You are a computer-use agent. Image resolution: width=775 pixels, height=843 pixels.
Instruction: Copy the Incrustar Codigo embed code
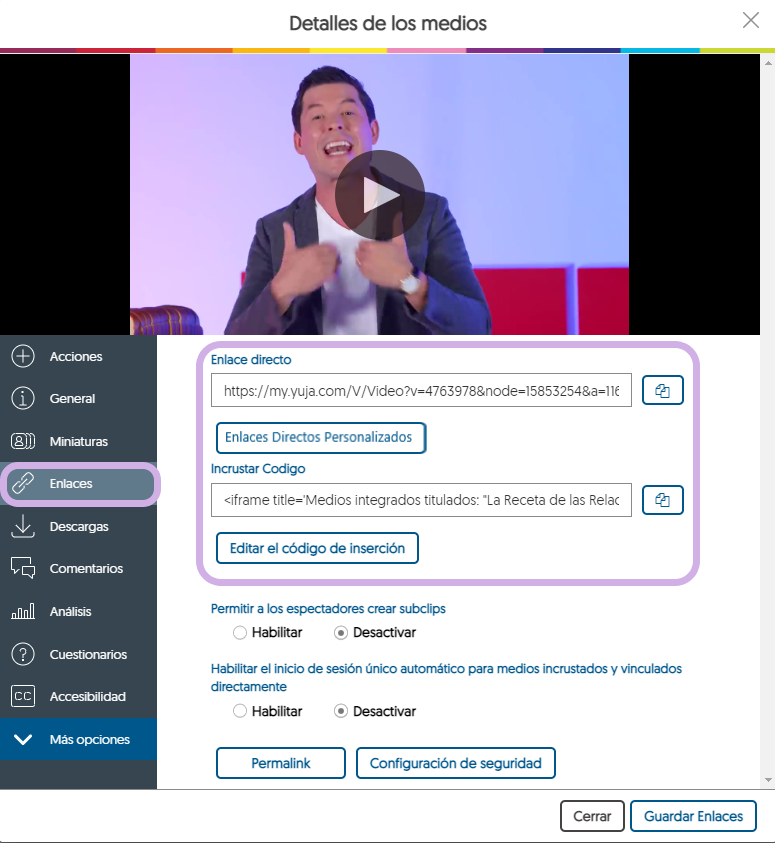pyautogui.click(x=663, y=500)
